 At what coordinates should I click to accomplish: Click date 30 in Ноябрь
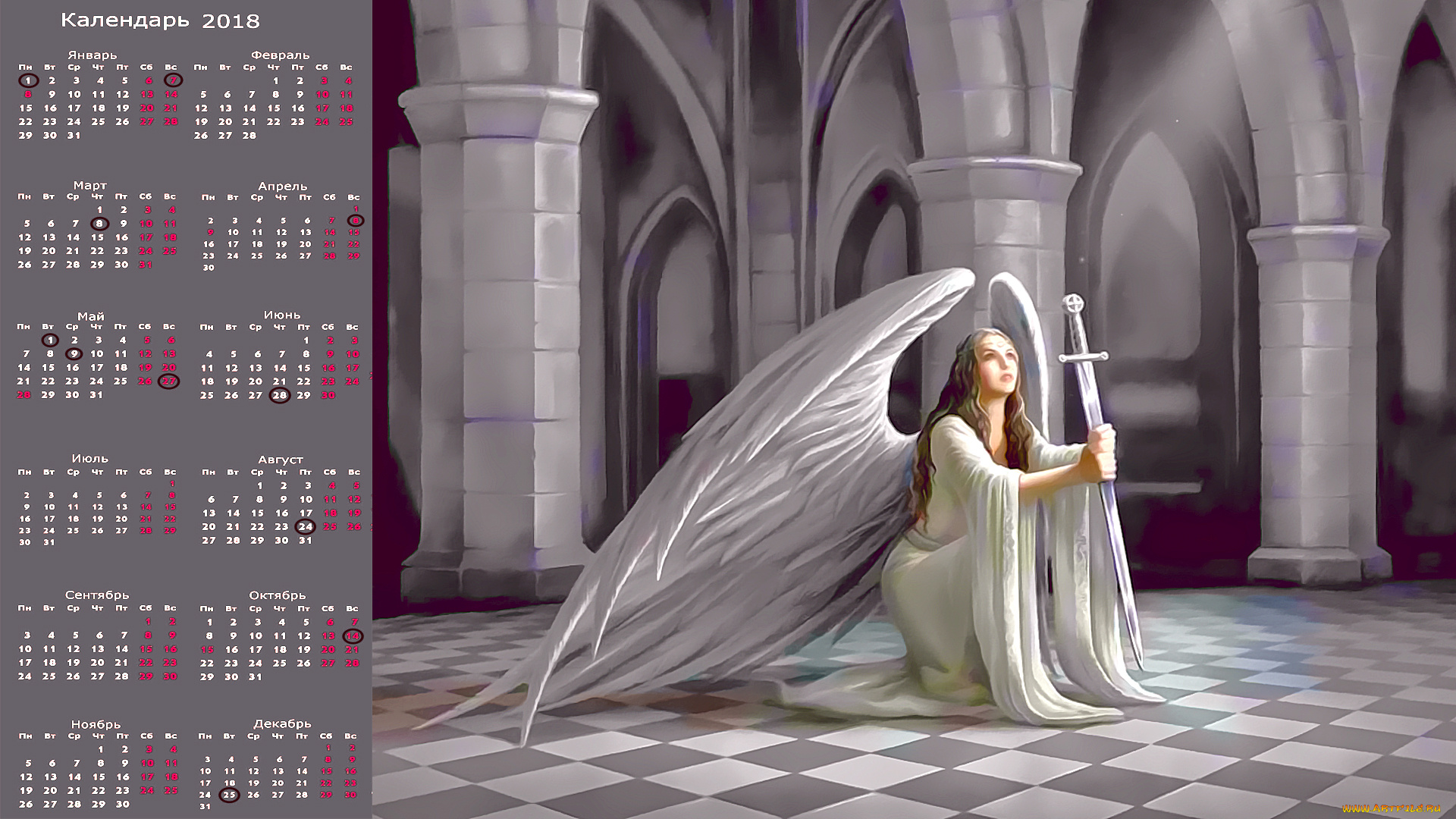(x=123, y=805)
